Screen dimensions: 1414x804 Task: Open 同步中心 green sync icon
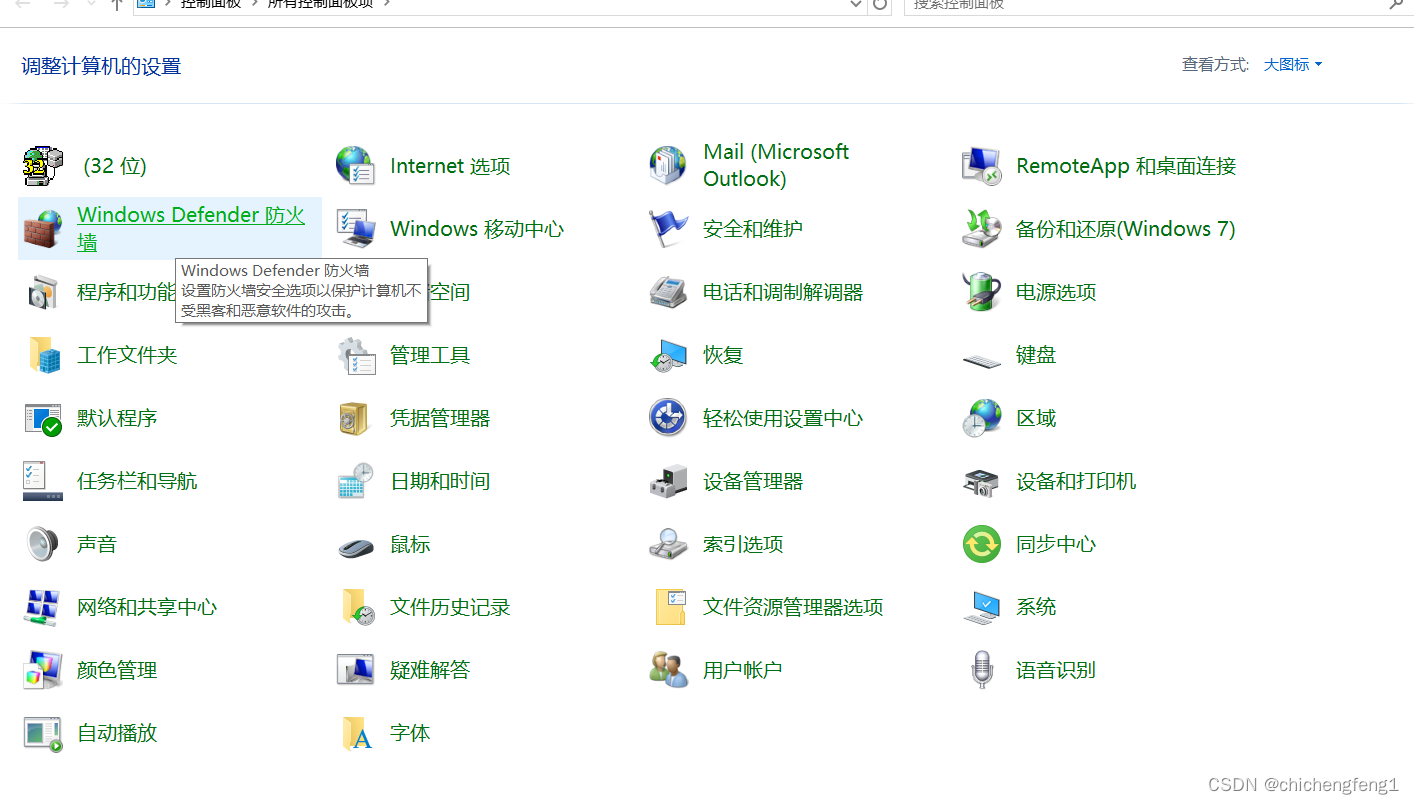coord(981,544)
